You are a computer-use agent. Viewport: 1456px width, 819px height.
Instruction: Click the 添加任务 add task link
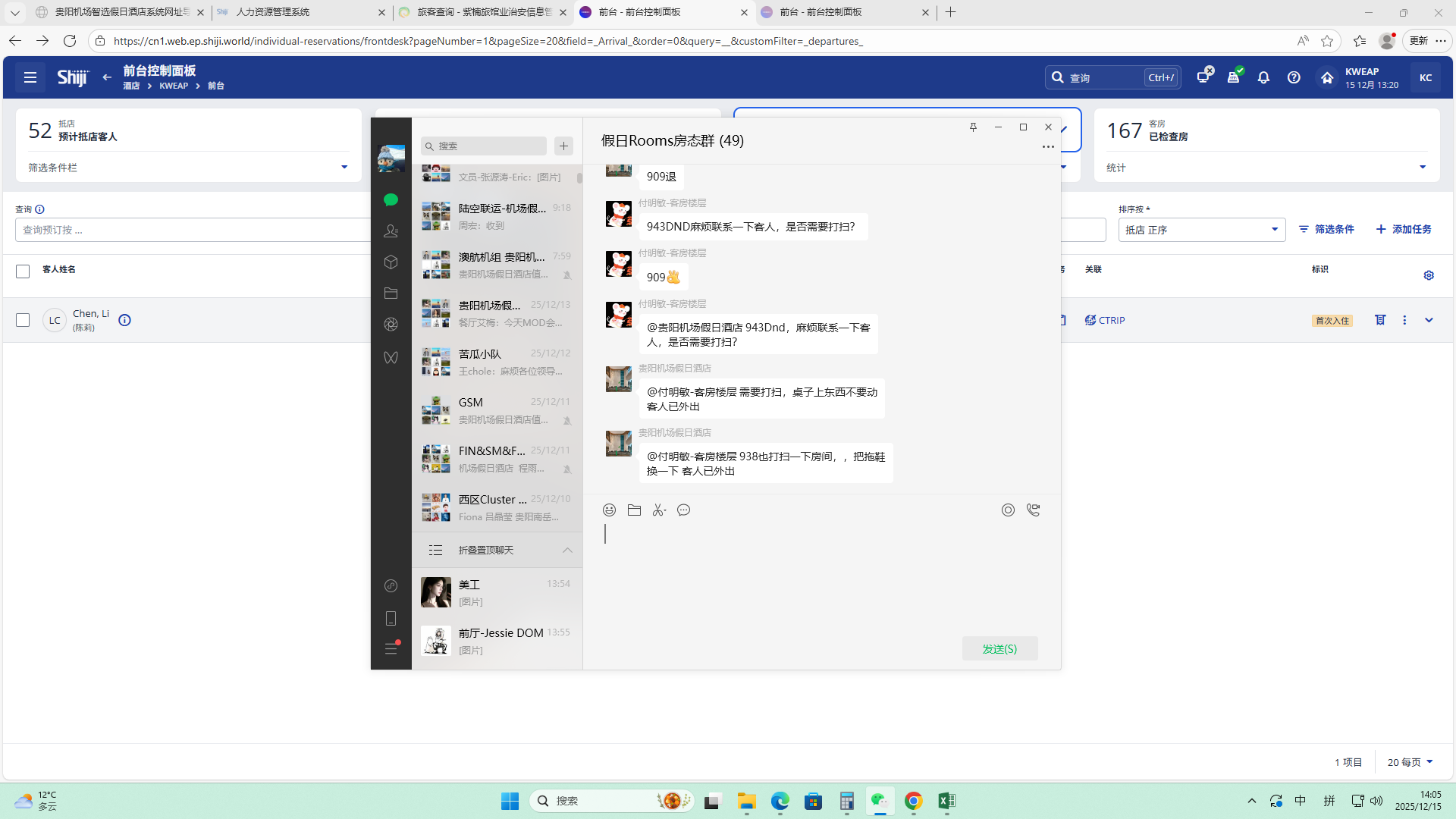click(1404, 229)
